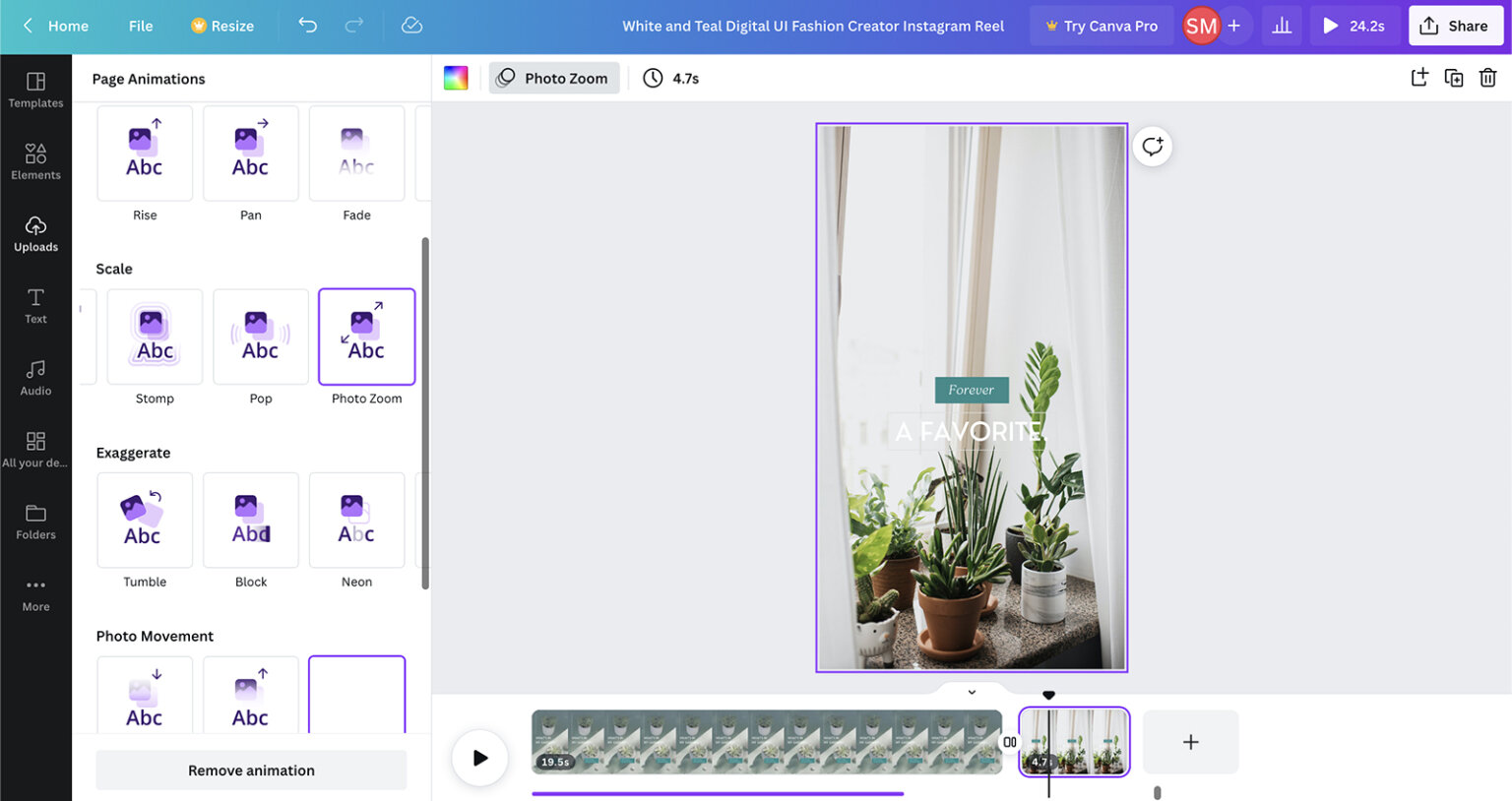Open the Folders panel
The height and width of the screenshot is (801, 1512).
pyautogui.click(x=35, y=520)
